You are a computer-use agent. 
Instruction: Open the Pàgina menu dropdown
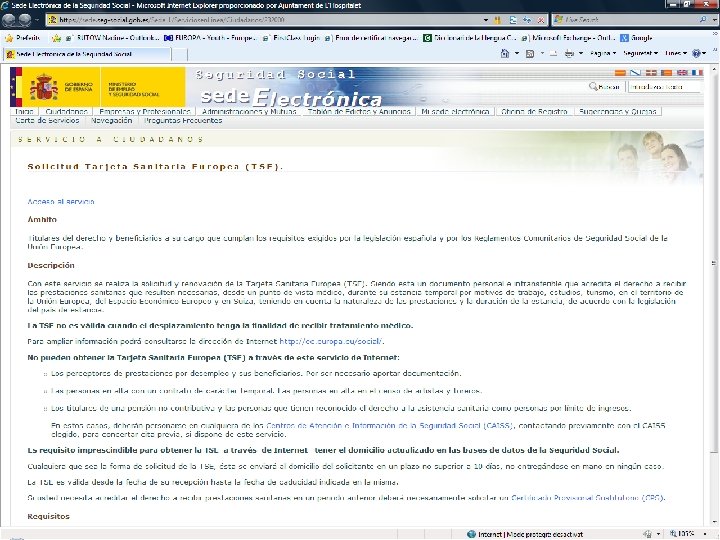point(603,53)
